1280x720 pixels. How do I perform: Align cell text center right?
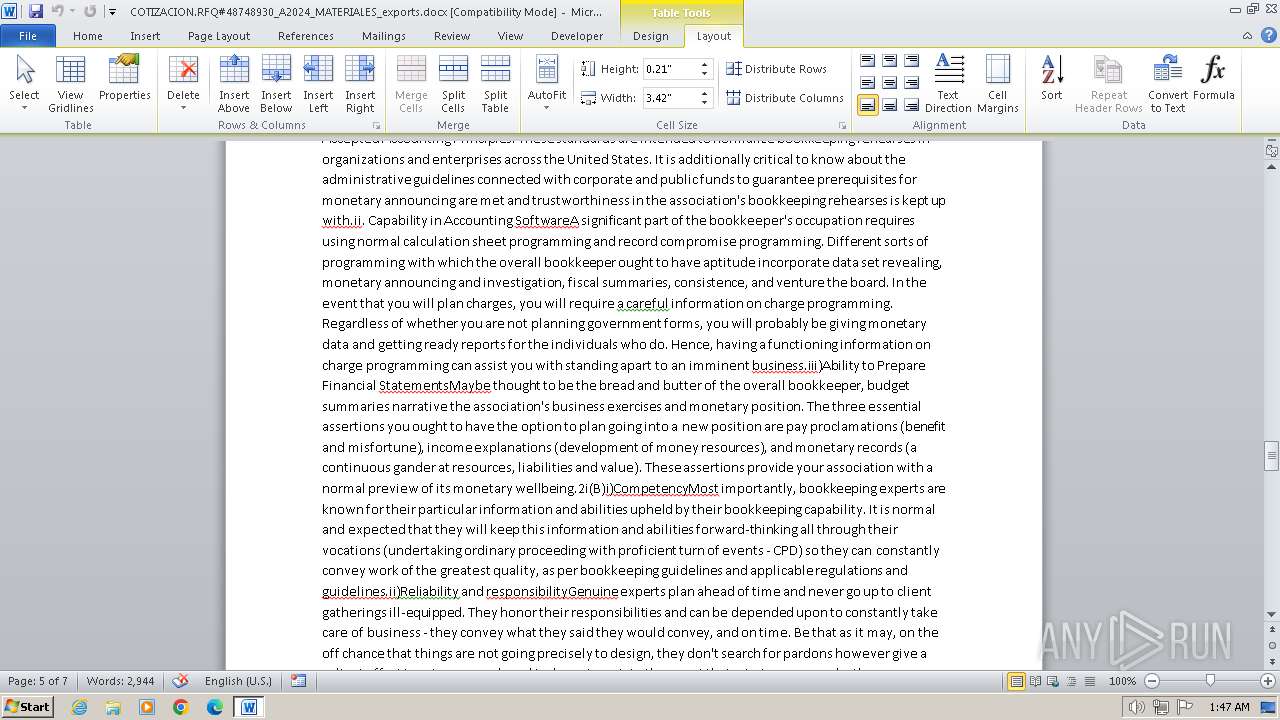pos(911,83)
